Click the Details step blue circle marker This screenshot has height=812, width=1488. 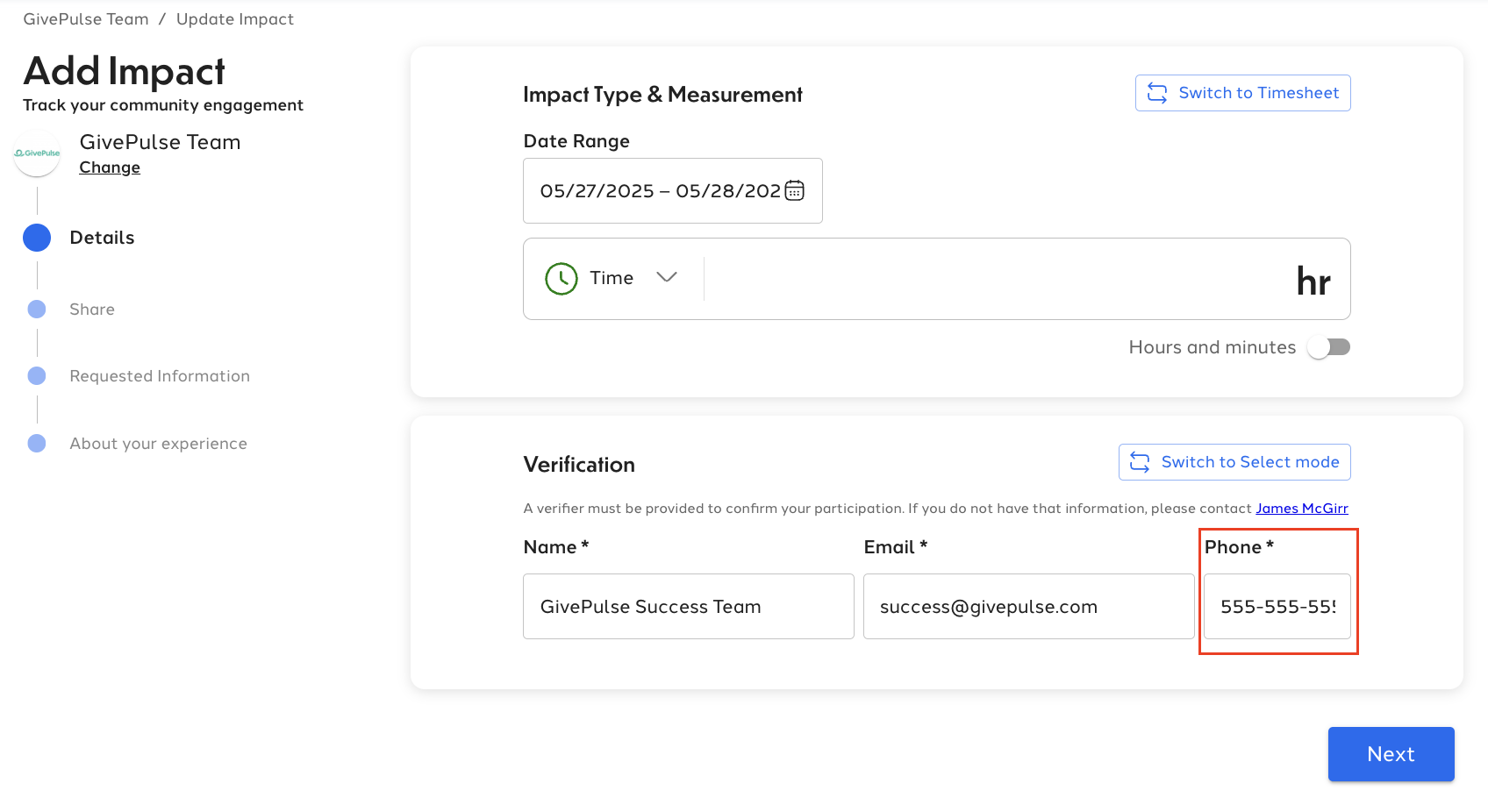point(37,238)
